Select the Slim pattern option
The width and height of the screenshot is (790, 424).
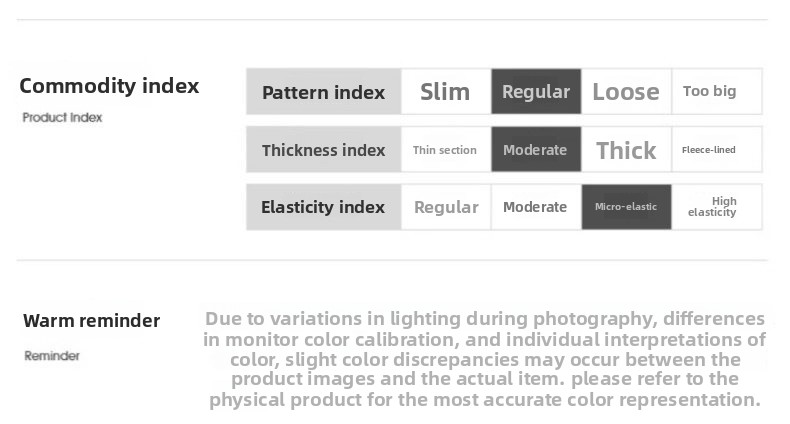[x=445, y=92]
